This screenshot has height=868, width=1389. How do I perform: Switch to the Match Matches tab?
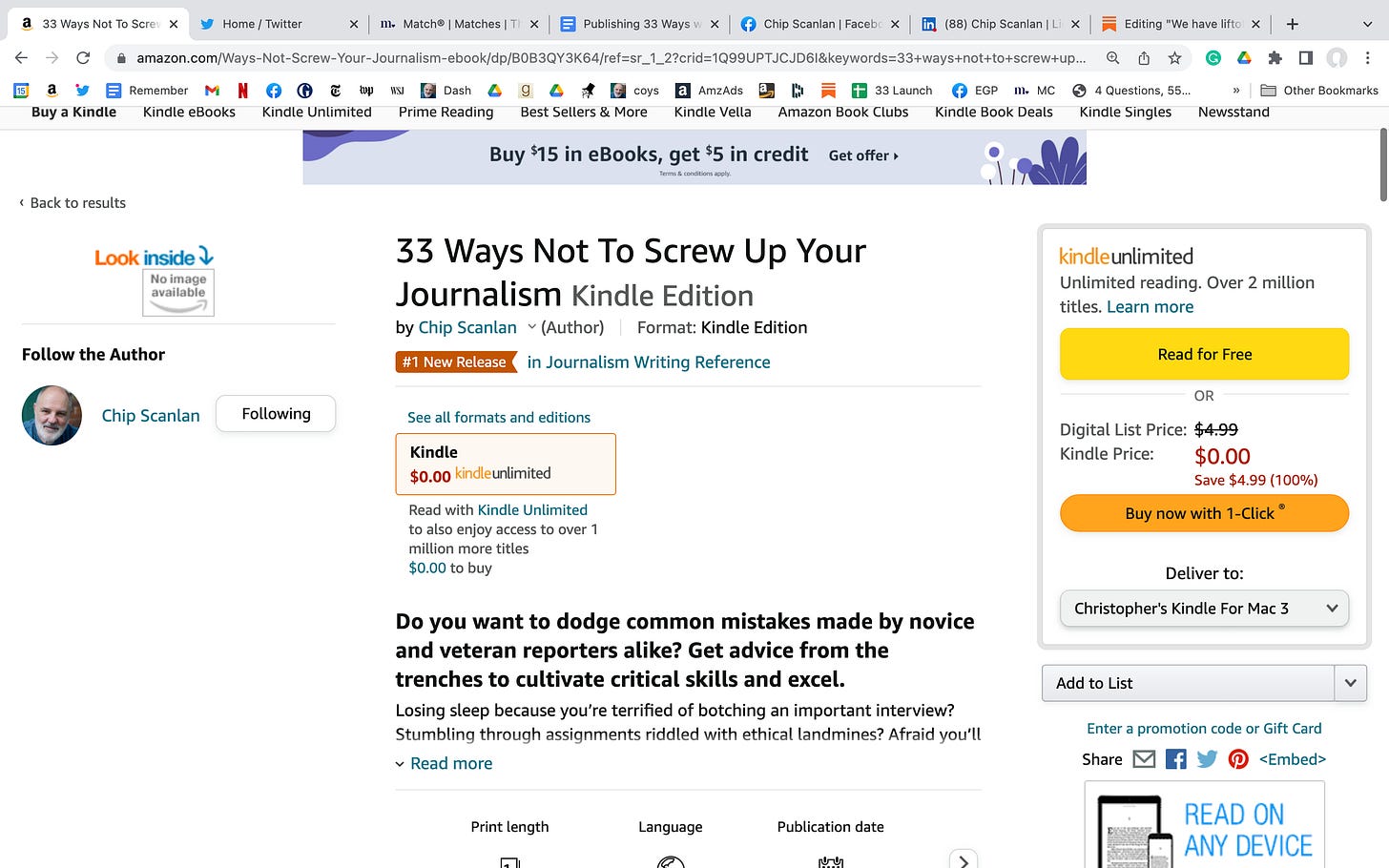tap(460, 24)
